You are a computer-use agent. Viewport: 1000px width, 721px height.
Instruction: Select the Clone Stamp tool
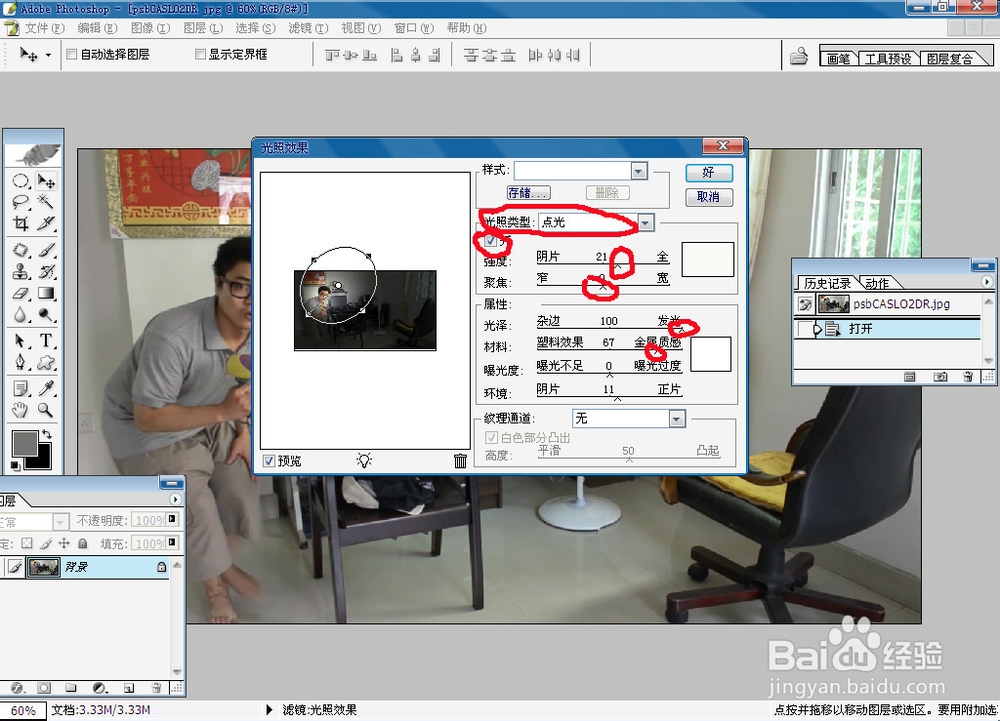[20, 272]
